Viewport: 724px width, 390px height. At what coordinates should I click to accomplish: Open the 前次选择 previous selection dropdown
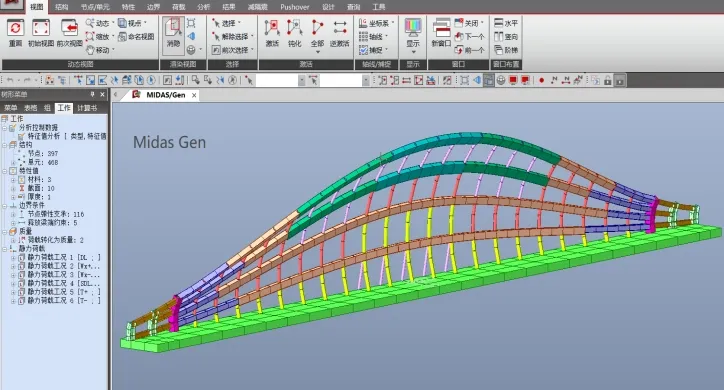click(233, 49)
